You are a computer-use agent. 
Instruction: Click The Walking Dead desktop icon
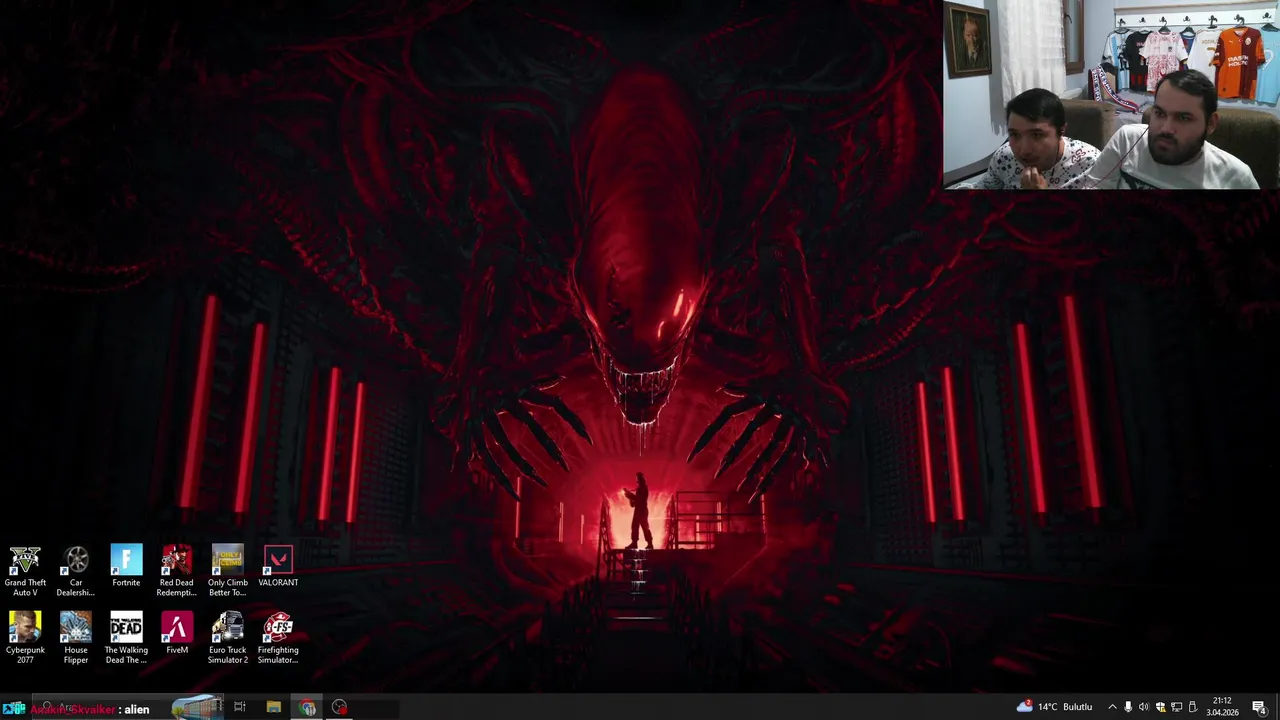tap(126, 638)
